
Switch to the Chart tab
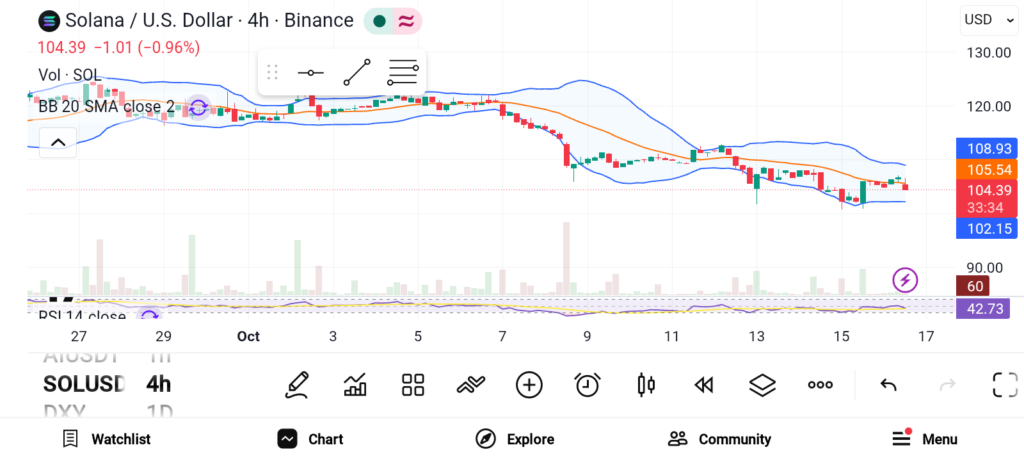pos(310,439)
